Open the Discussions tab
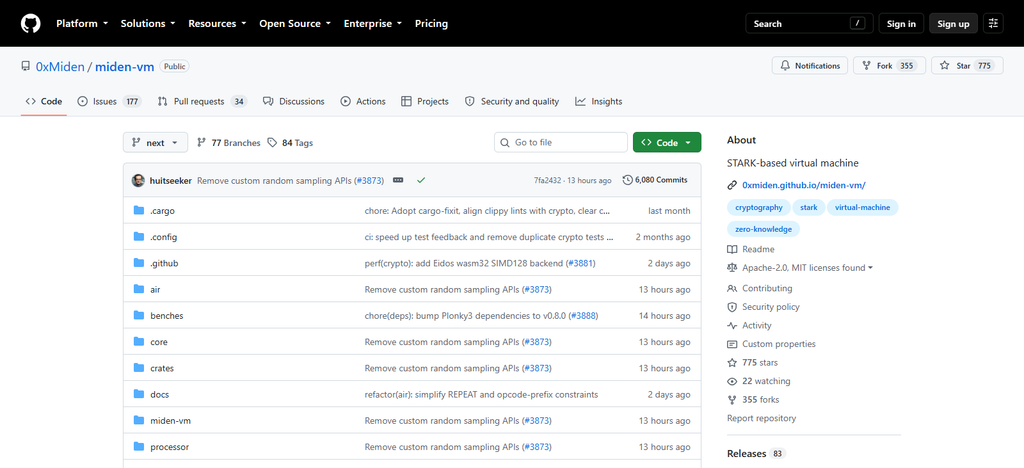 [294, 101]
